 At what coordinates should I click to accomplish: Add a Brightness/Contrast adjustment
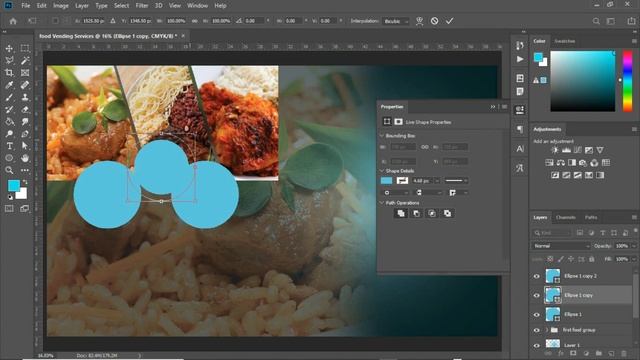(554, 150)
